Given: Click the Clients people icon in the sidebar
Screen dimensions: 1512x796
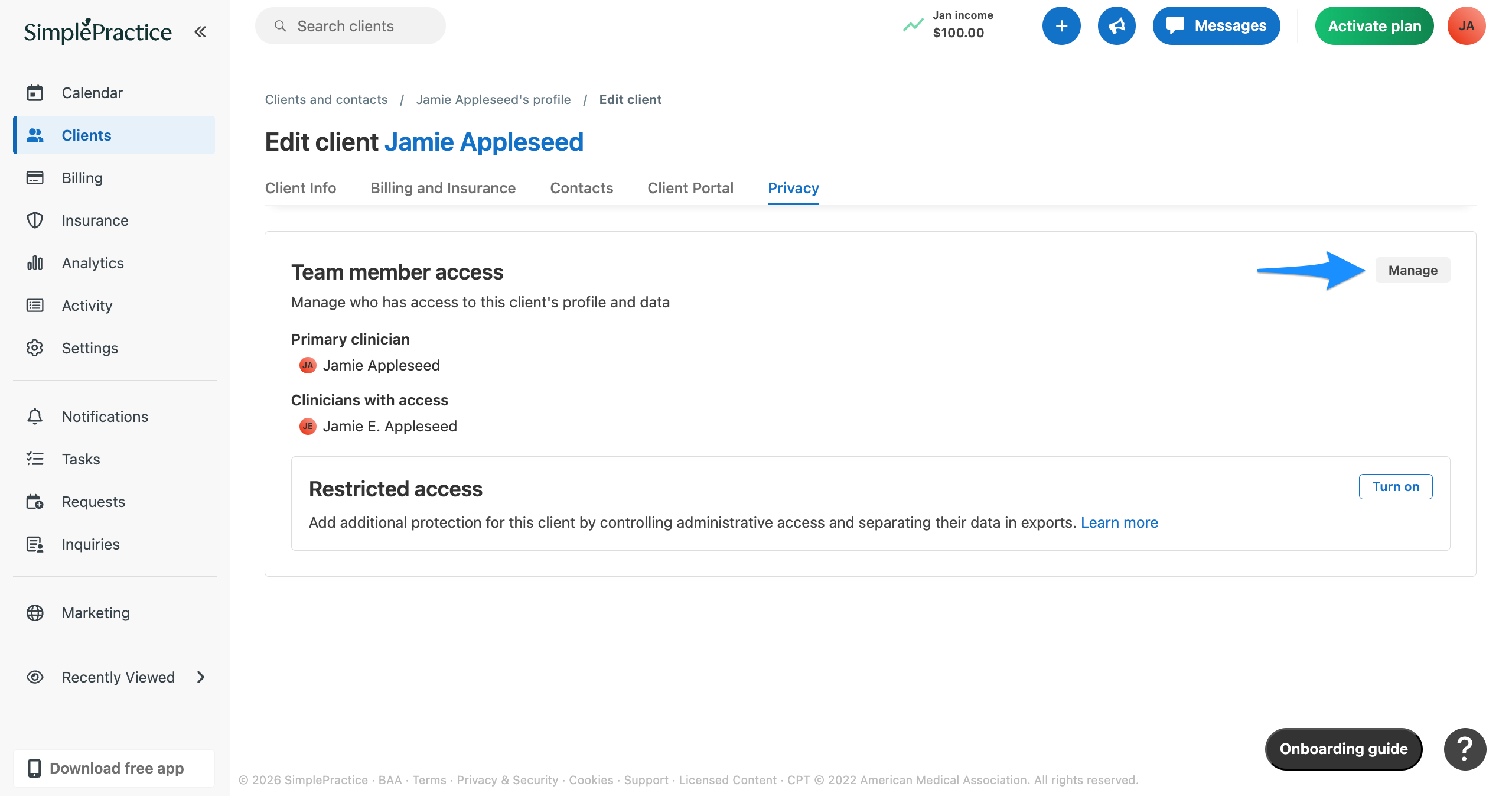Looking at the screenshot, I should [35, 135].
